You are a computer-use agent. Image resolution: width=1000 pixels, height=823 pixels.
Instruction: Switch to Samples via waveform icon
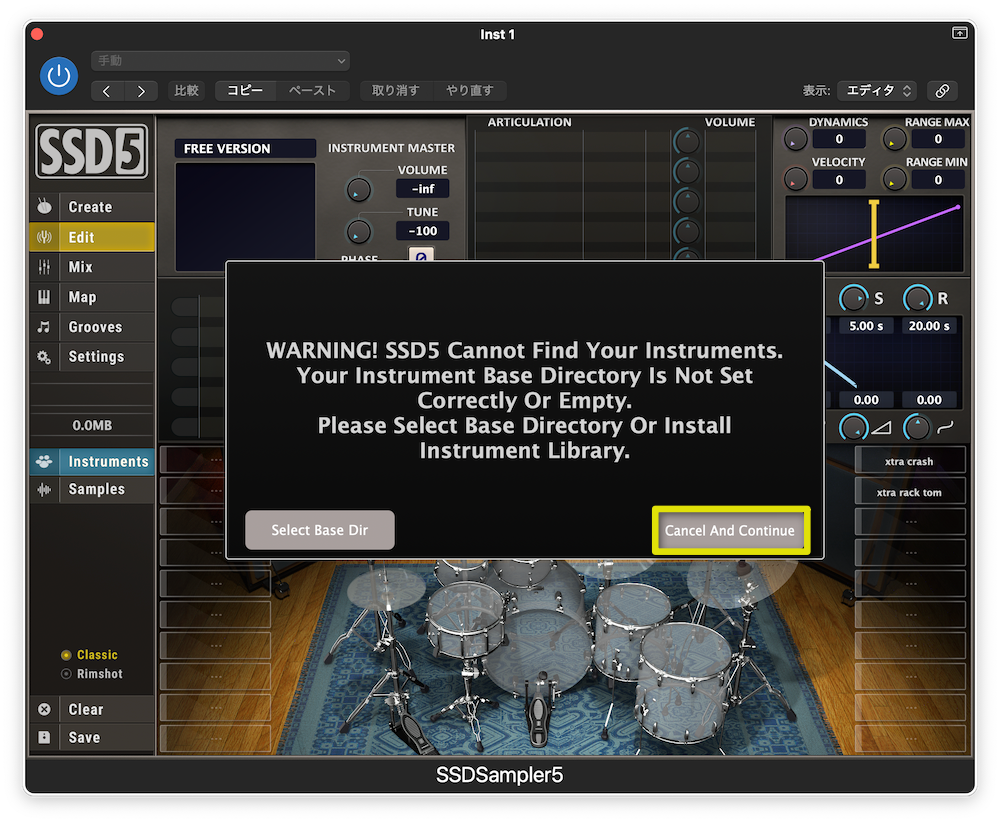45,489
